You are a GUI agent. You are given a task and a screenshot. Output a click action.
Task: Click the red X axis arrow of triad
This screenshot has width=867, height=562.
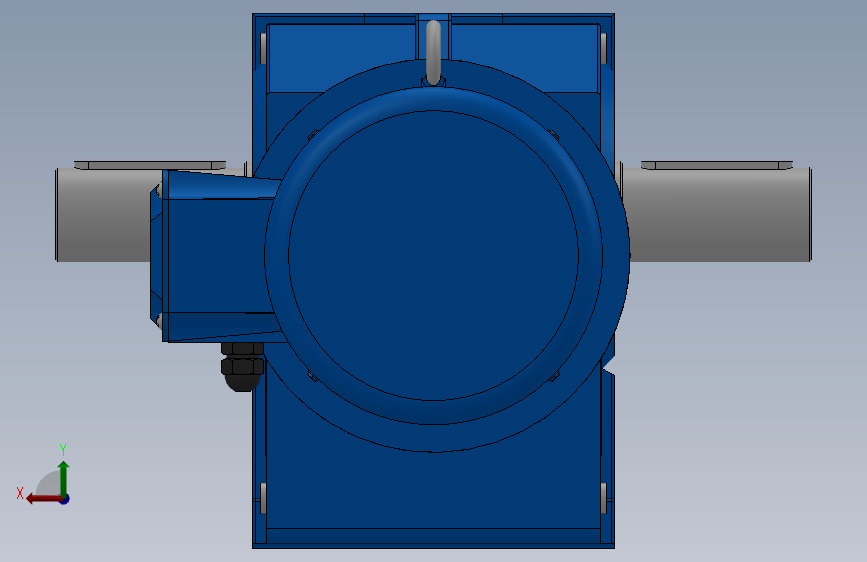(43, 499)
